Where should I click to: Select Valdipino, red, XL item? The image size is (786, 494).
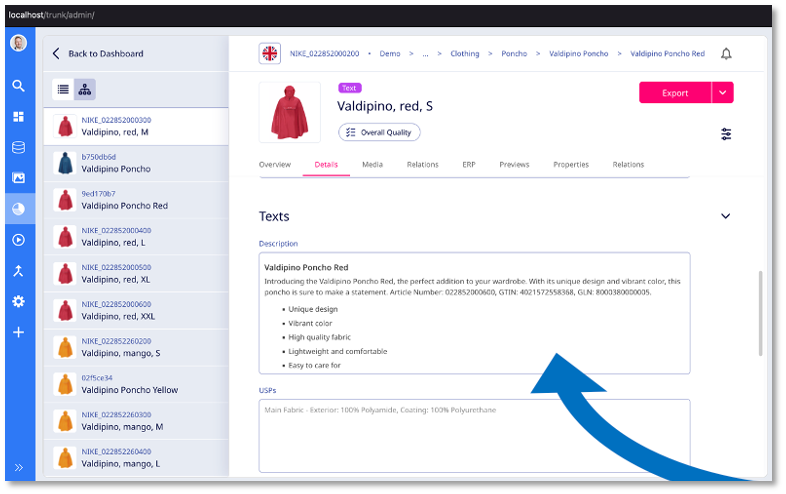coord(136,274)
